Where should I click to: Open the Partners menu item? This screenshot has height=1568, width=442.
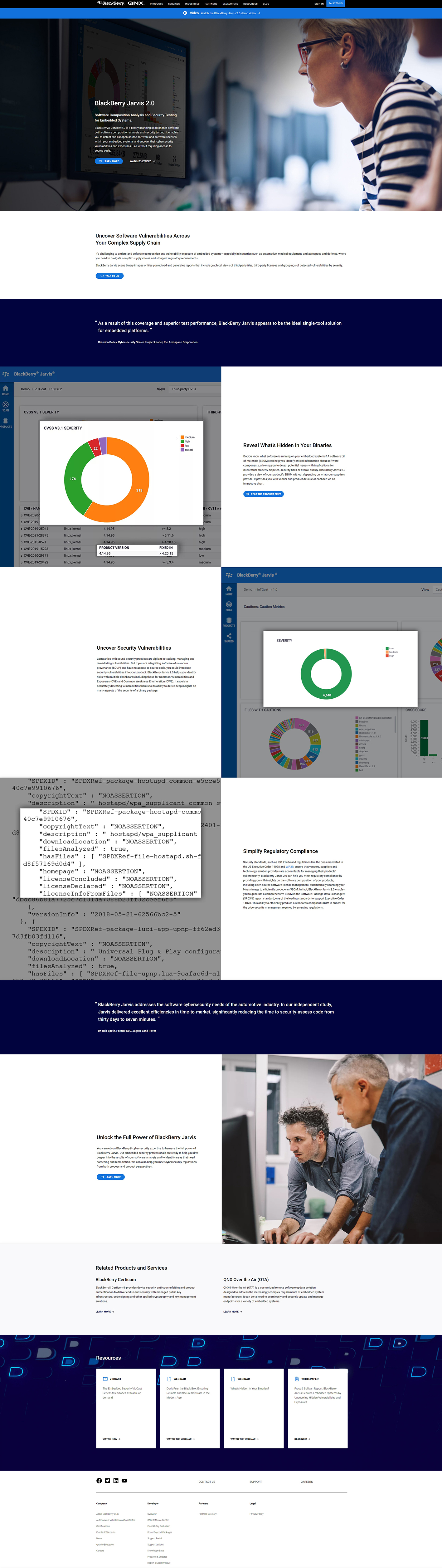pos(211,4)
